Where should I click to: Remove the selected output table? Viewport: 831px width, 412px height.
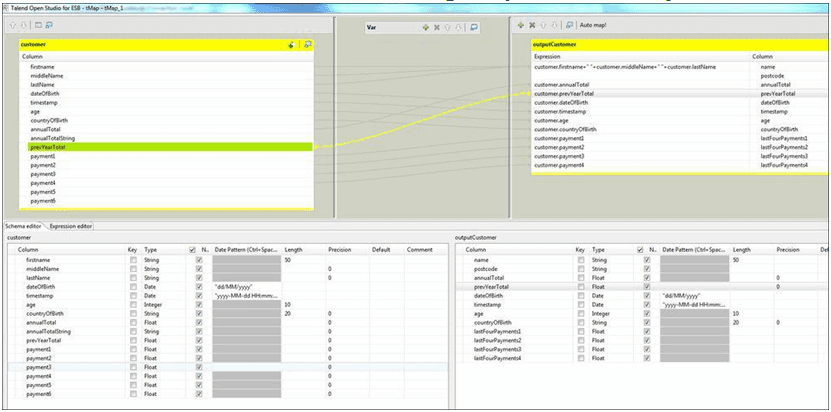531,24
